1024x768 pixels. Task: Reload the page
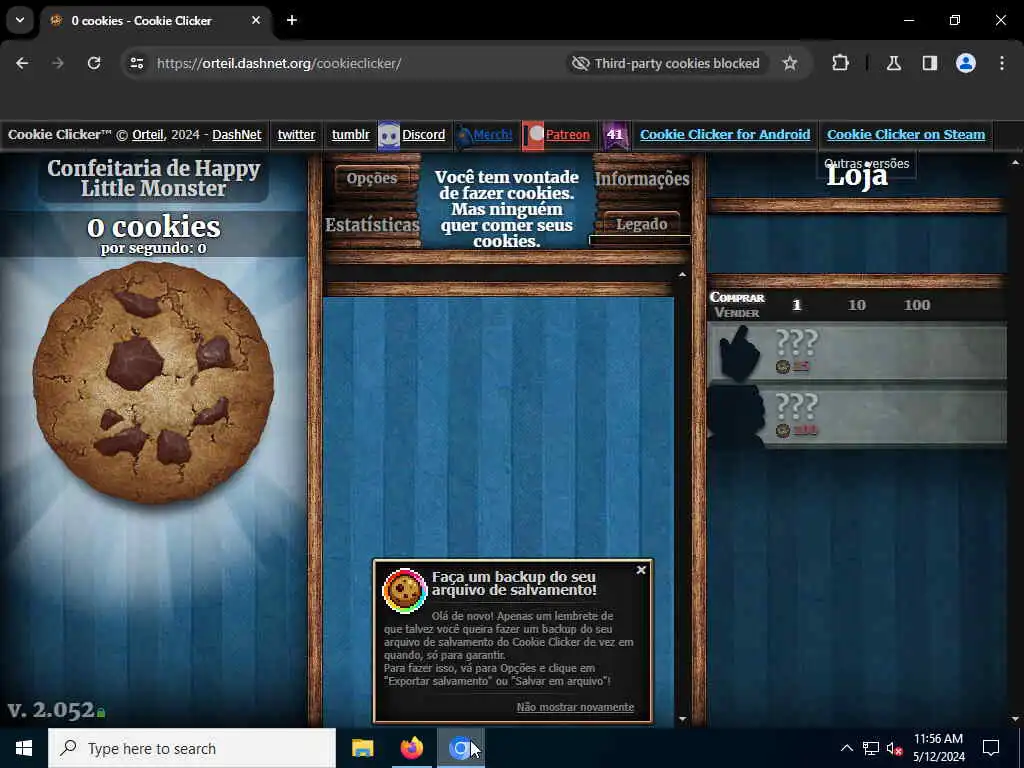pos(94,63)
